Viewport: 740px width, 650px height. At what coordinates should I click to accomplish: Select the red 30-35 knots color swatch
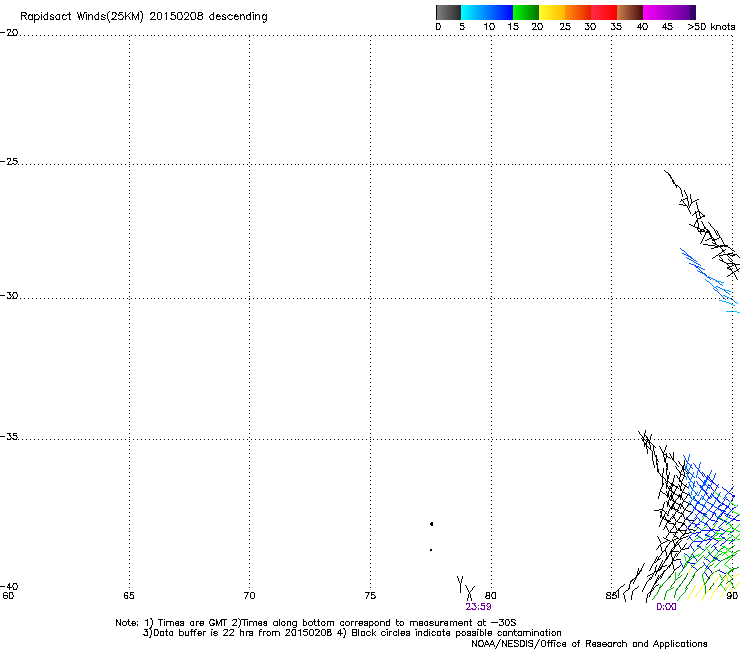tap(604, 12)
